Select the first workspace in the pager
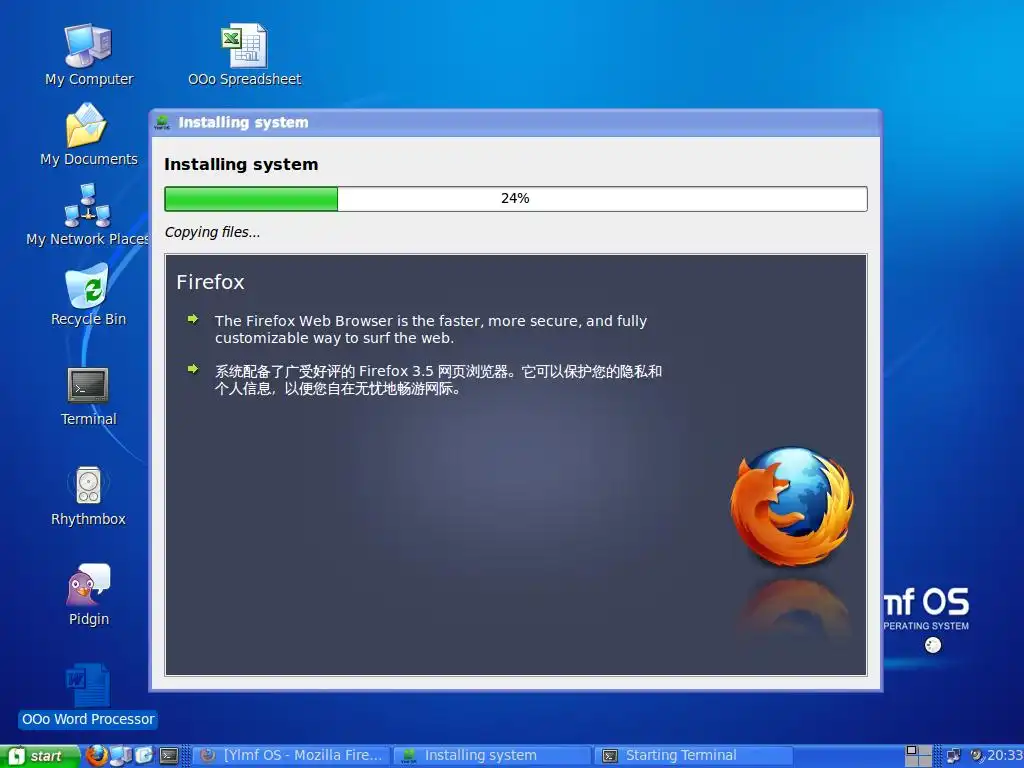 click(912, 750)
